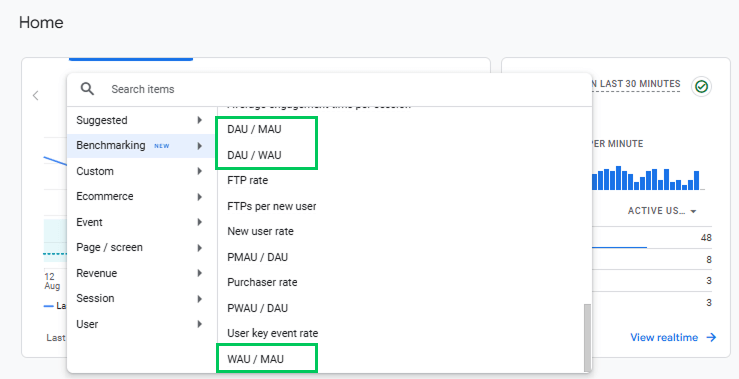Select the User key event rate metric
The image size is (739, 379).
(x=272, y=333)
